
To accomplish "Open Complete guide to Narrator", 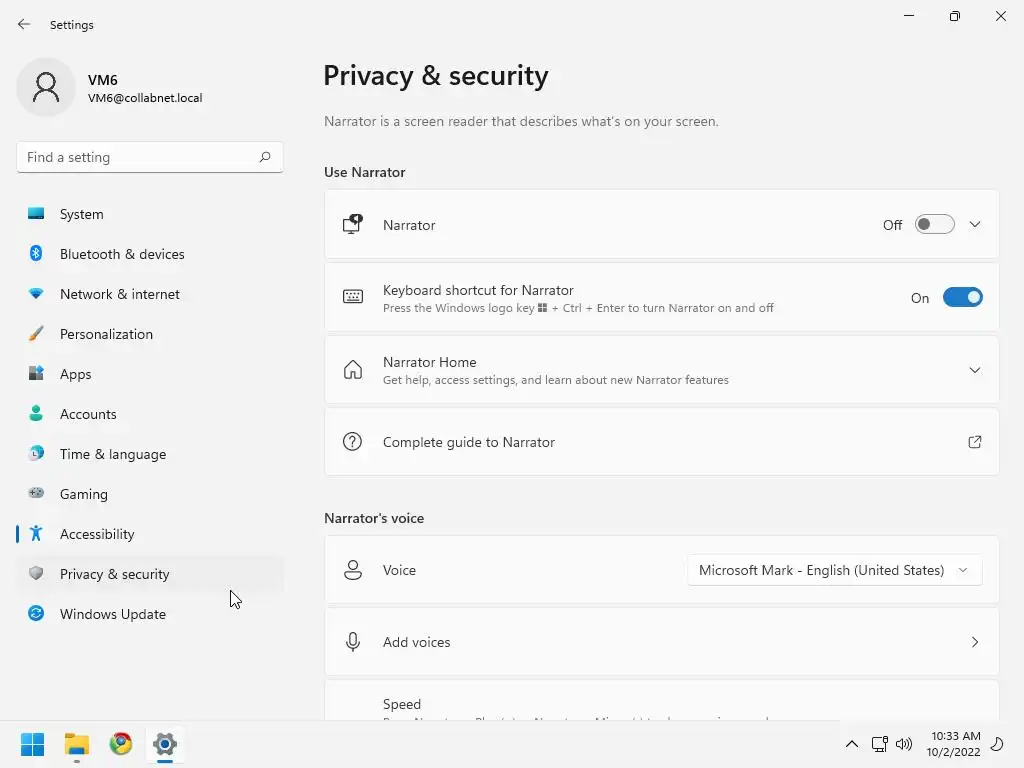I will 469,442.
